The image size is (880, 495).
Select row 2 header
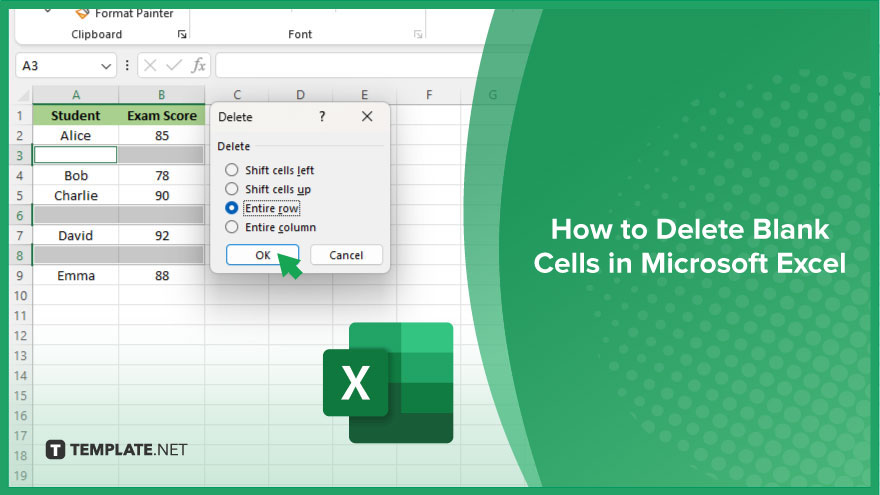tap(20, 135)
